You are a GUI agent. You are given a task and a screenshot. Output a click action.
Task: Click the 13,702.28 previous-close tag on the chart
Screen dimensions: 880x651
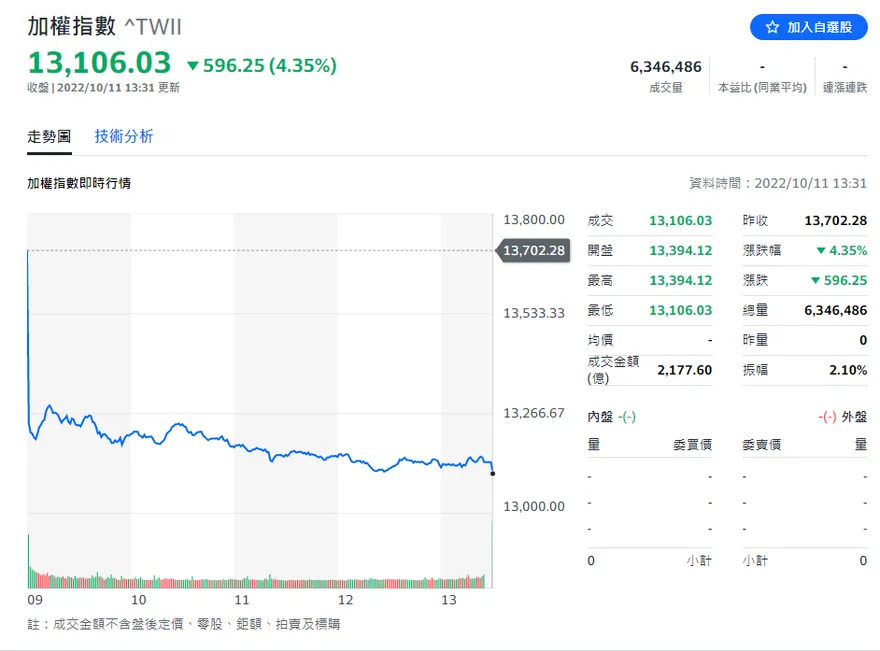pyautogui.click(x=533, y=250)
